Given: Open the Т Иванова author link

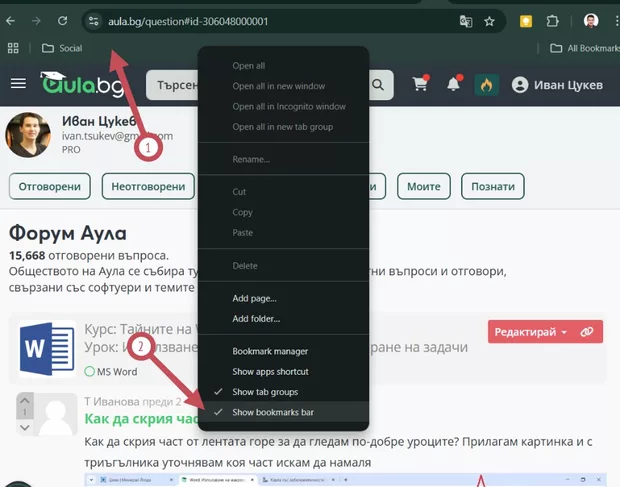Looking at the screenshot, I should pos(112,402).
